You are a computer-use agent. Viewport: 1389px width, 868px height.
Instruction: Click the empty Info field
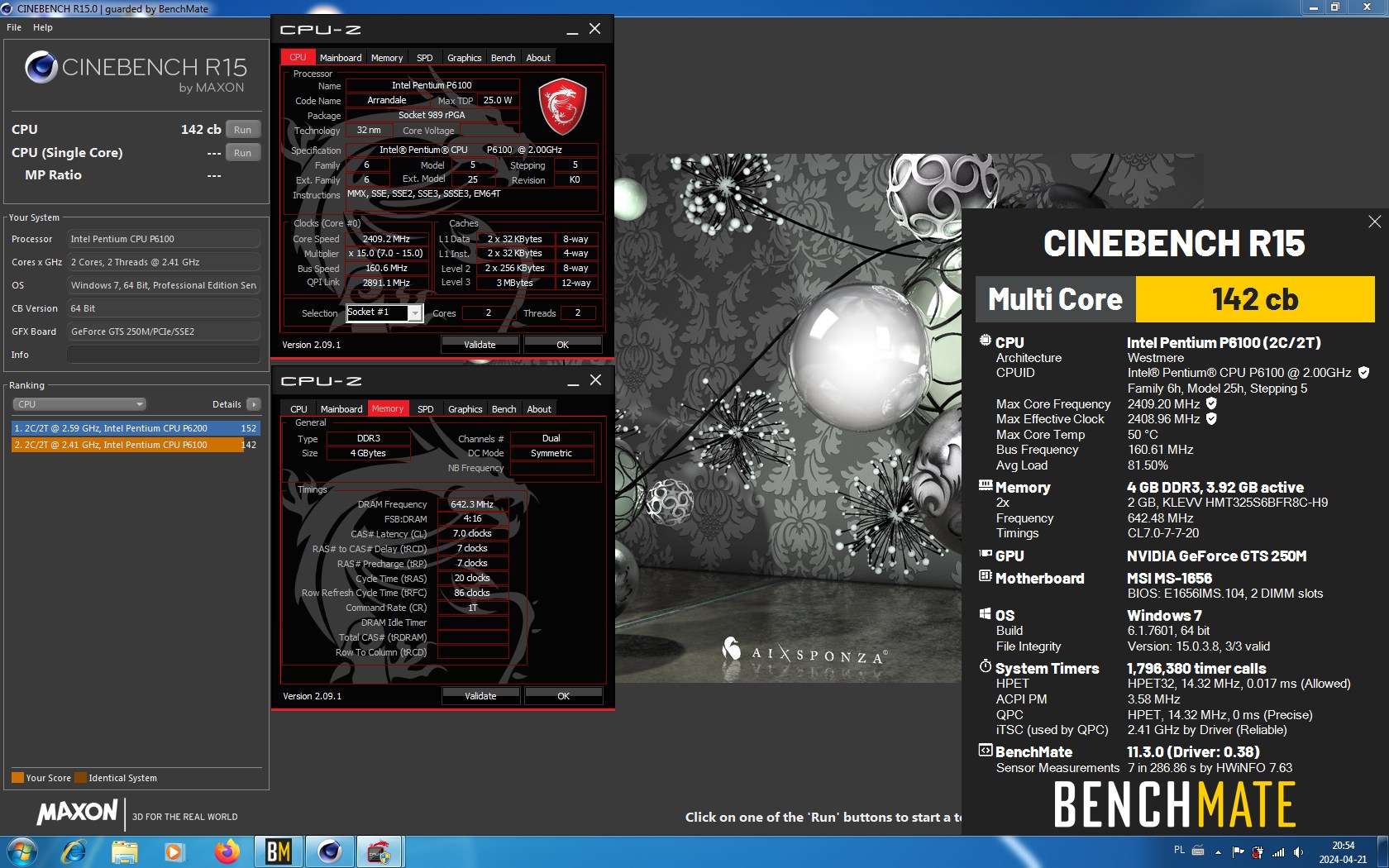pyautogui.click(x=164, y=355)
